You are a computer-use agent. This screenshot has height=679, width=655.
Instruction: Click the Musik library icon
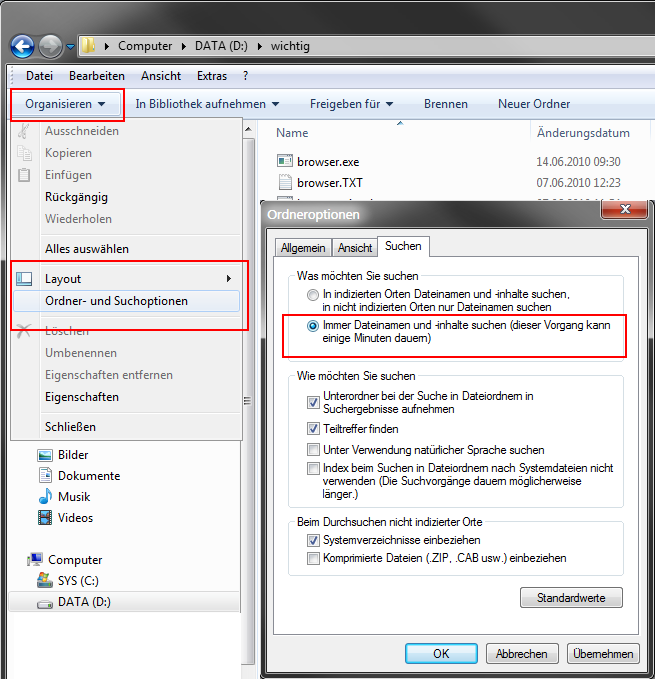pyautogui.click(x=45, y=496)
